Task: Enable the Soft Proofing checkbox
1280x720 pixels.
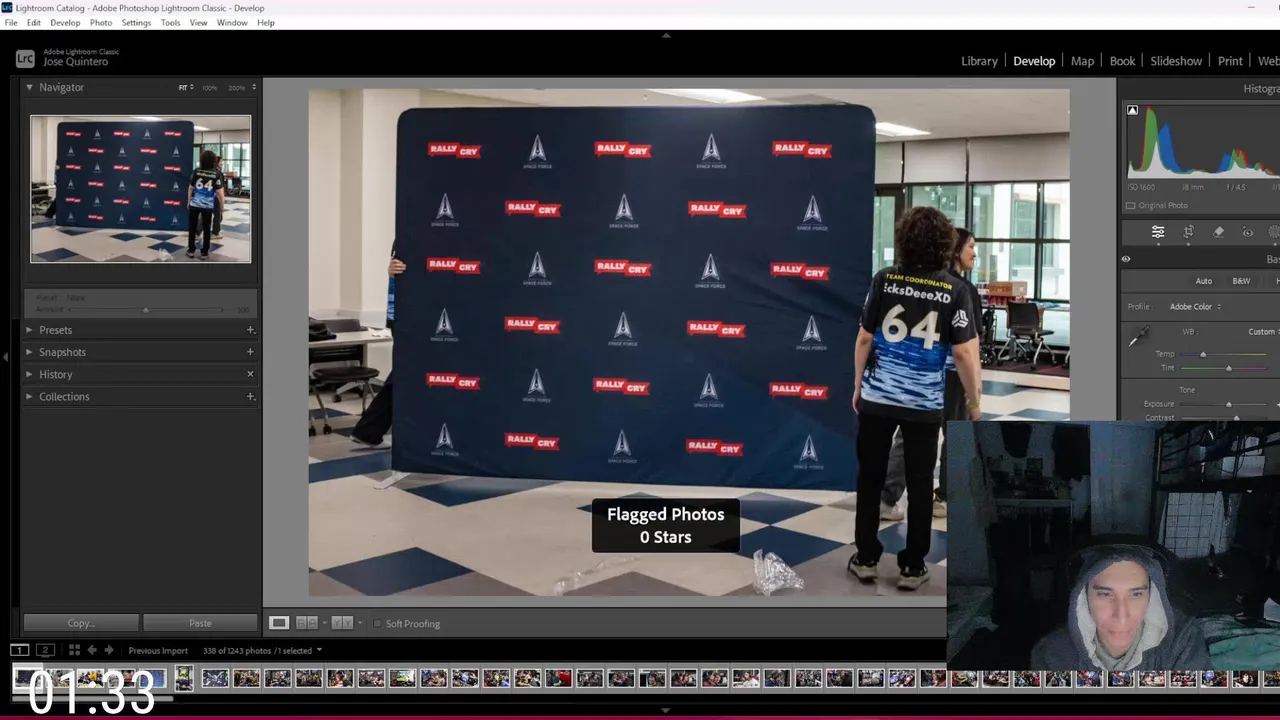Action: coord(377,623)
